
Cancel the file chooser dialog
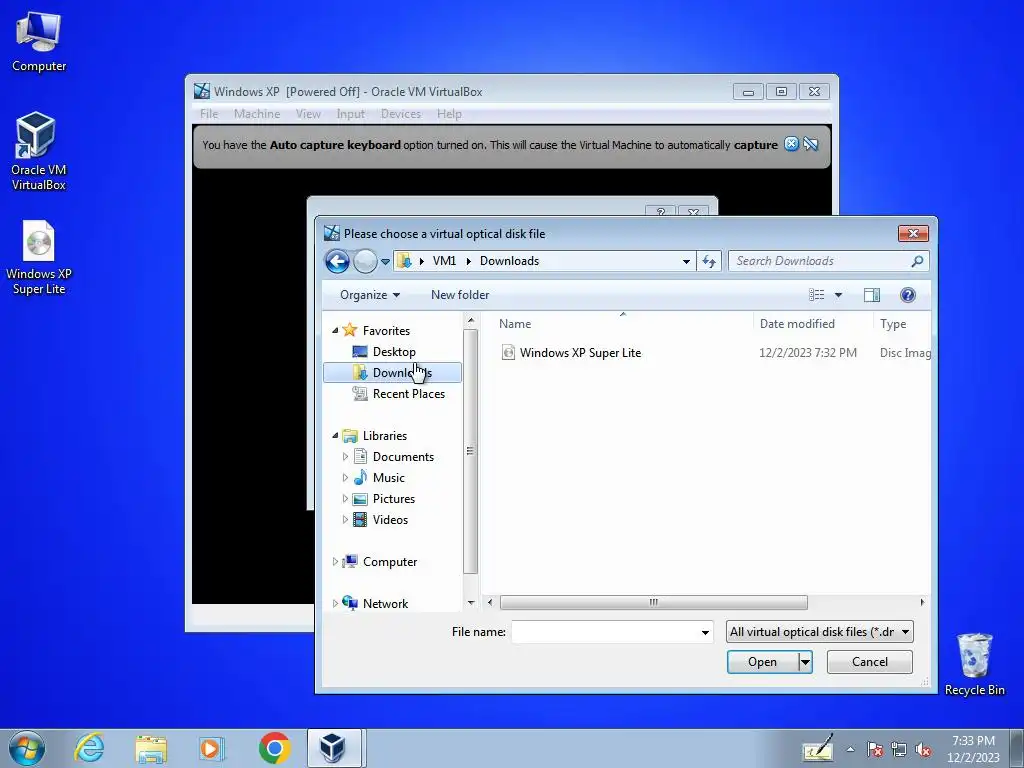tap(870, 662)
